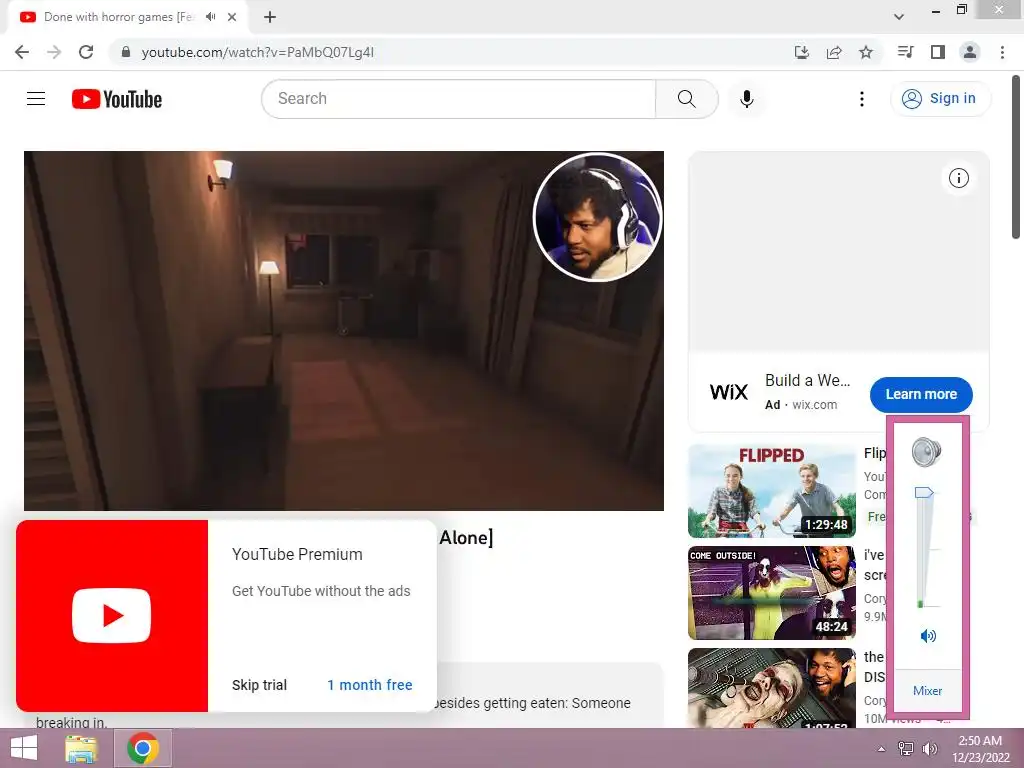Reload the YouTube page
This screenshot has height=768, width=1024.
tap(86, 52)
